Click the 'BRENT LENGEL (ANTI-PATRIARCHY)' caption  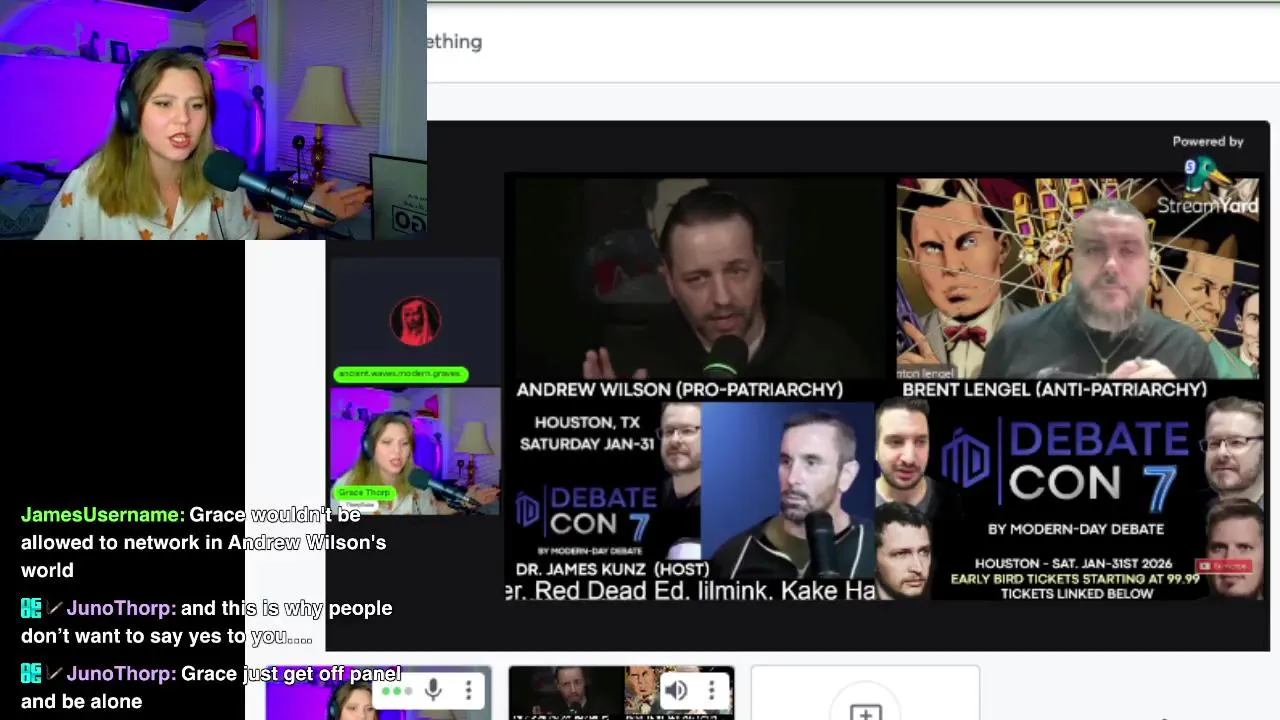tap(1055, 390)
